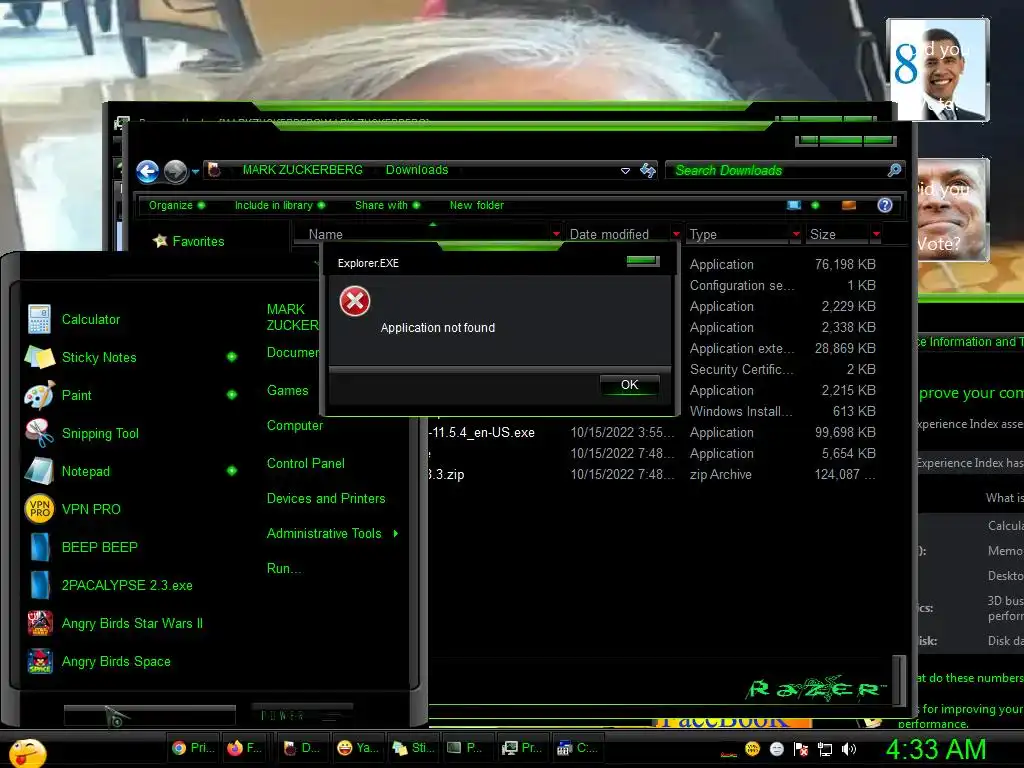Viewport: 1024px width, 768px height.
Task: Open Games from the Start menu
Action: point(287,390)
